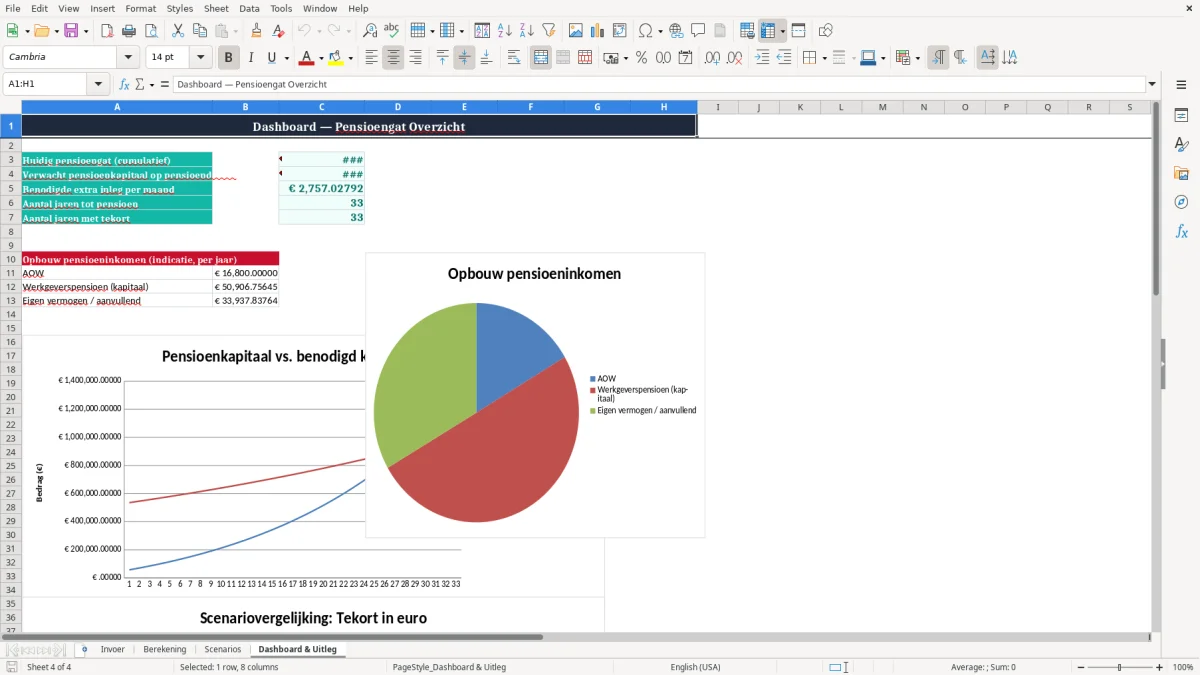Clone formatting paintbrush icon
Viewport: 1200px width, 675px height.
tap(257, 31)
